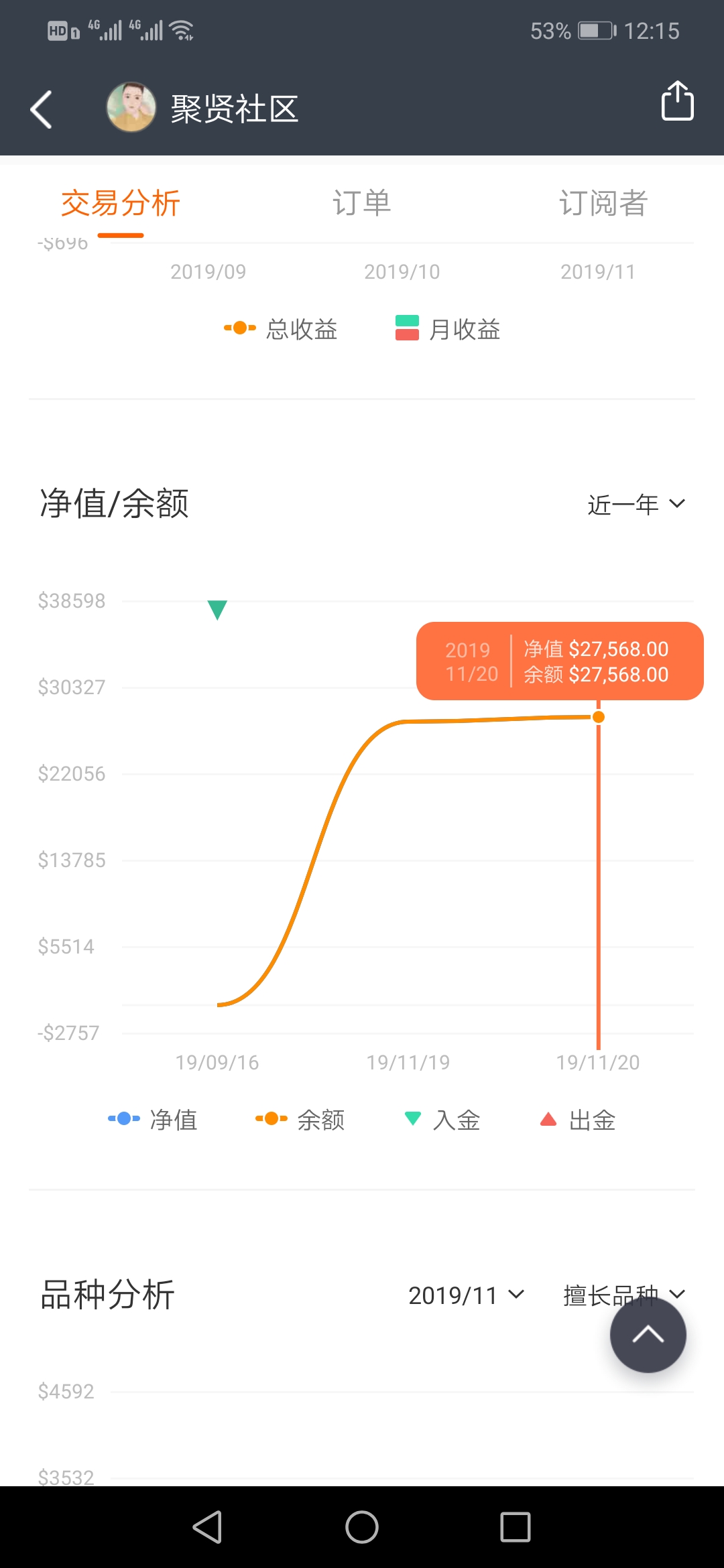Switch to the 订阅者 tab
This screenshot has width=724, height=1568.
(x=603, y=203)
